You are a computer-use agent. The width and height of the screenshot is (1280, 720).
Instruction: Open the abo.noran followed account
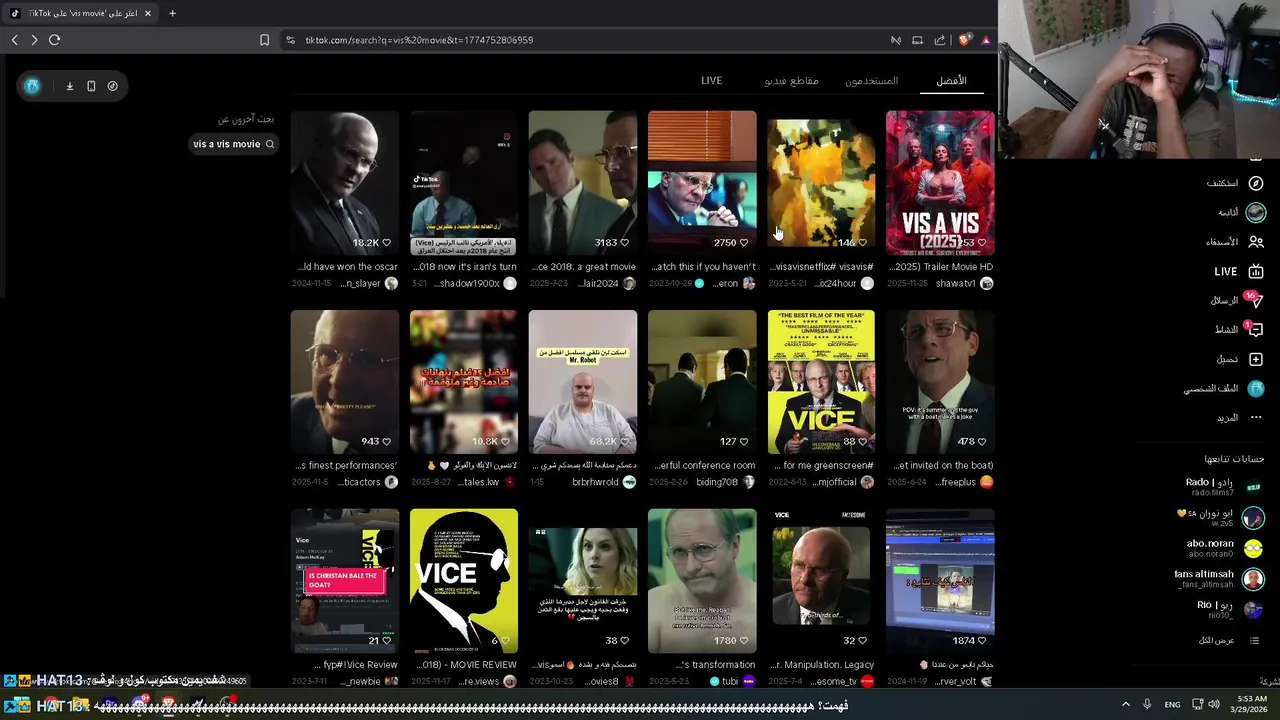click(x=1224, y=548)
